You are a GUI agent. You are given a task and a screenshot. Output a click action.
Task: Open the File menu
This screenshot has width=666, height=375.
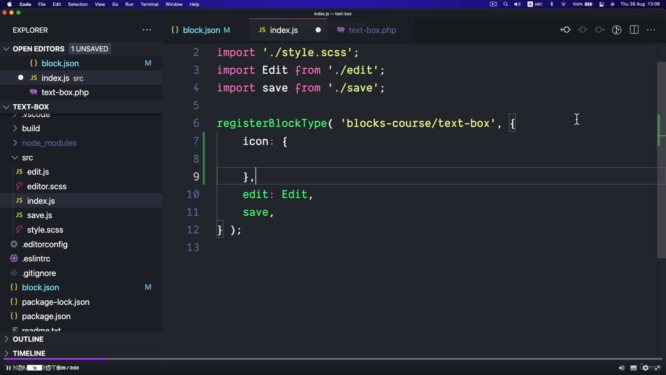coord(42,4)
